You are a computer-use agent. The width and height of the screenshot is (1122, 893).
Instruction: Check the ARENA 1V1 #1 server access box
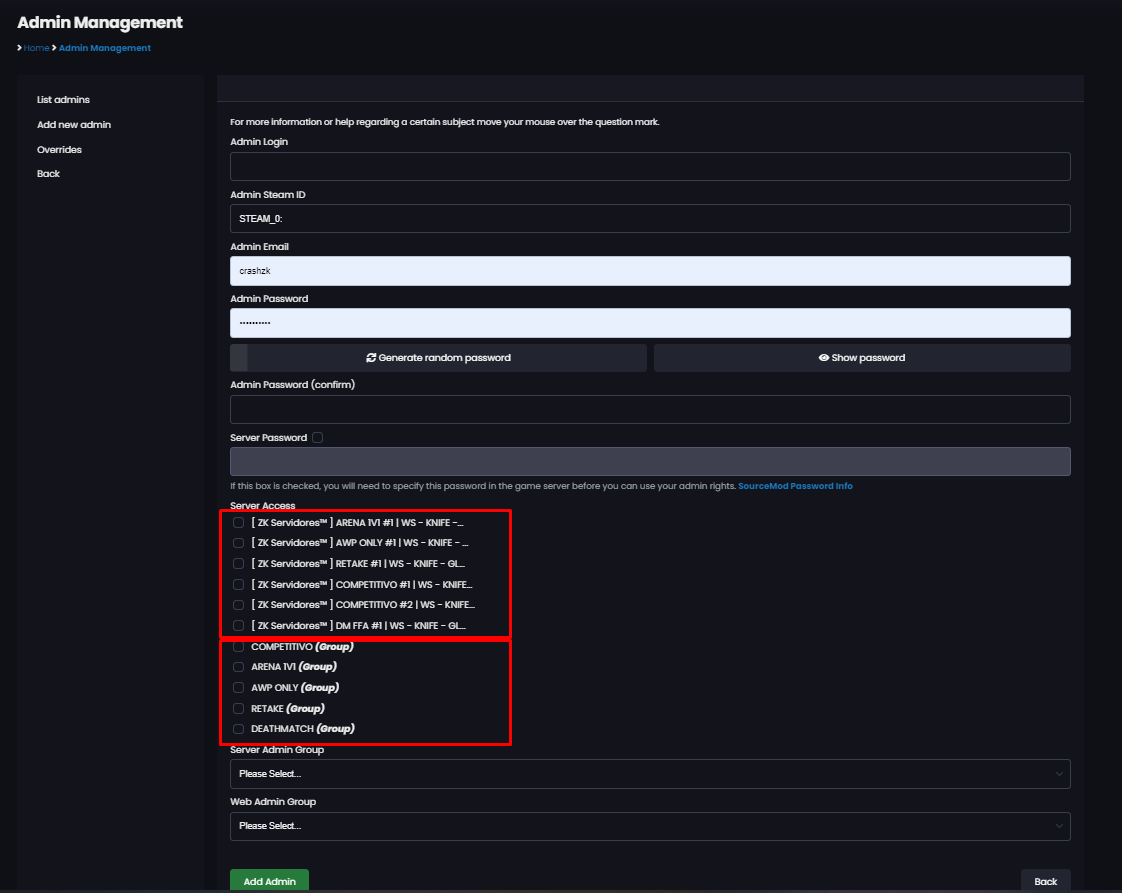[x=238, y=521]
